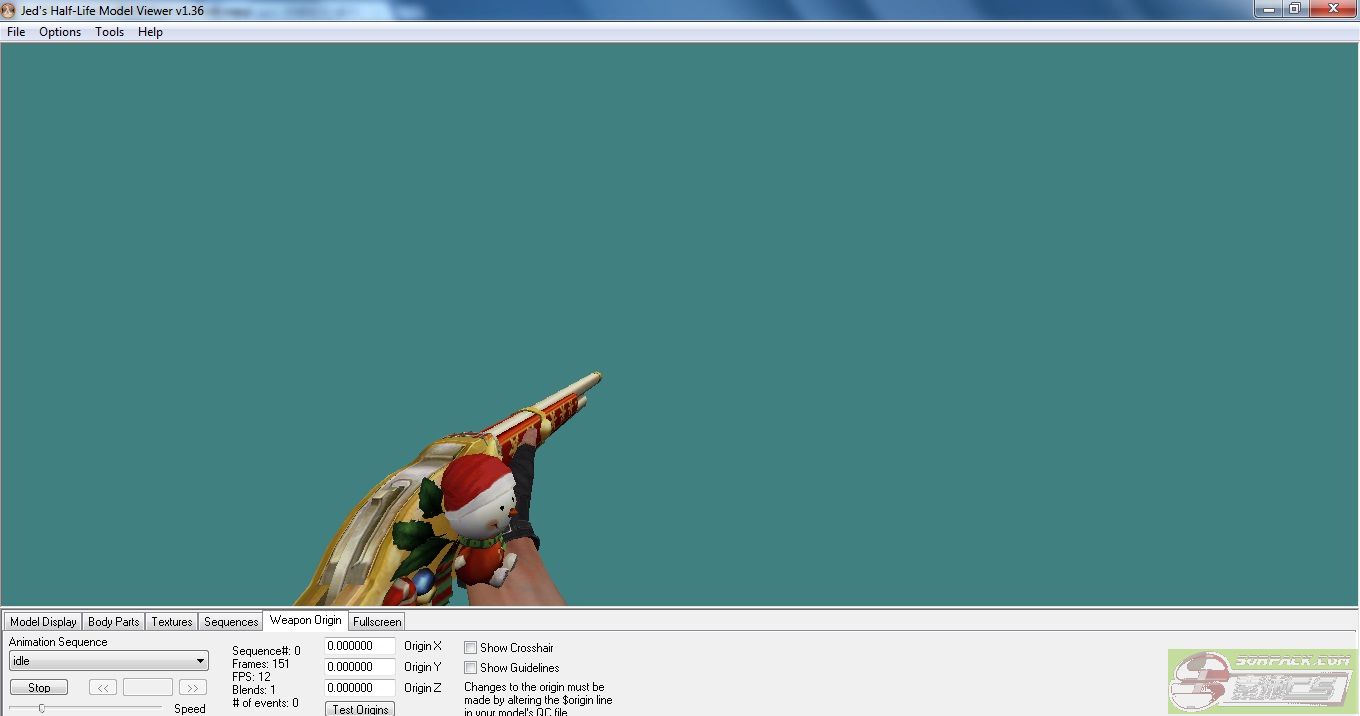The image size is (1360, 716).
Task: Open the File menu
Action: coord(16,32)
